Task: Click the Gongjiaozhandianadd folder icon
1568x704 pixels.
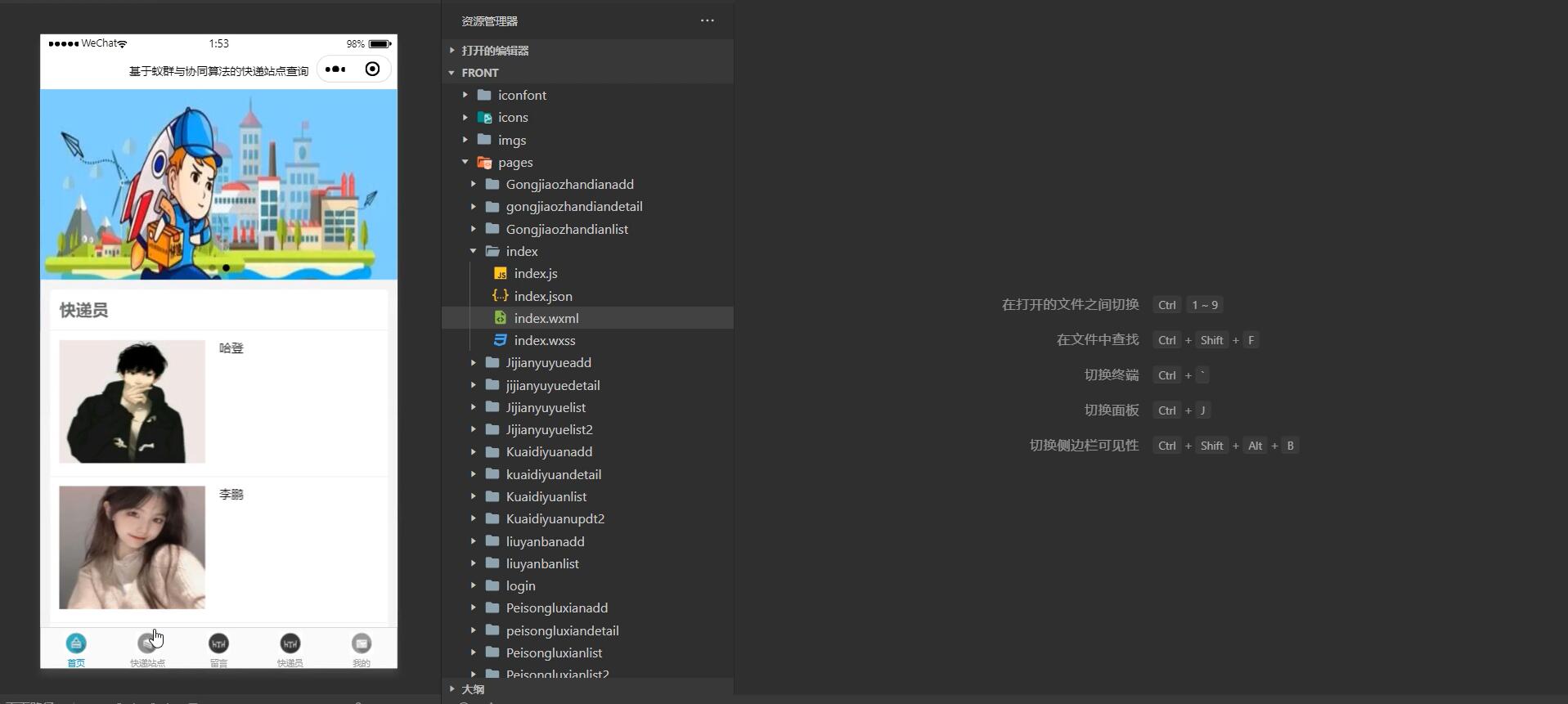Action: pyautogui.click(x=492, y=184)
